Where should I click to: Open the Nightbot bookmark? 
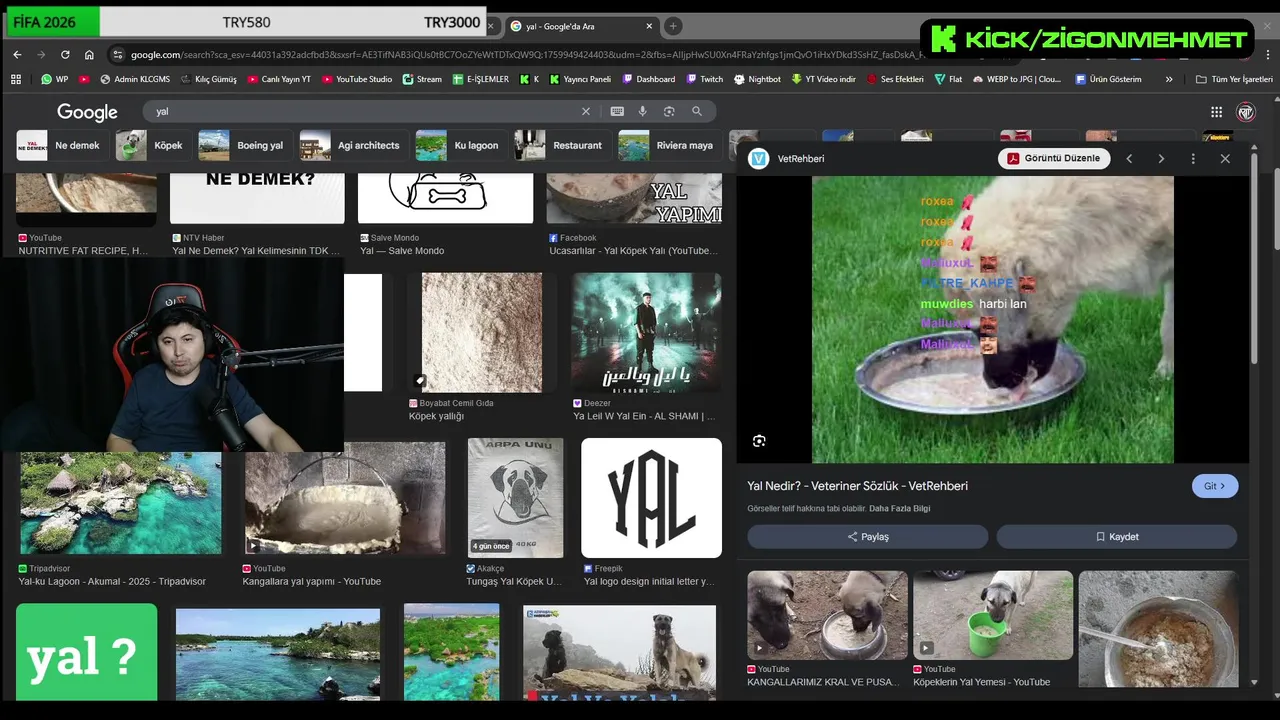[757, 79]
